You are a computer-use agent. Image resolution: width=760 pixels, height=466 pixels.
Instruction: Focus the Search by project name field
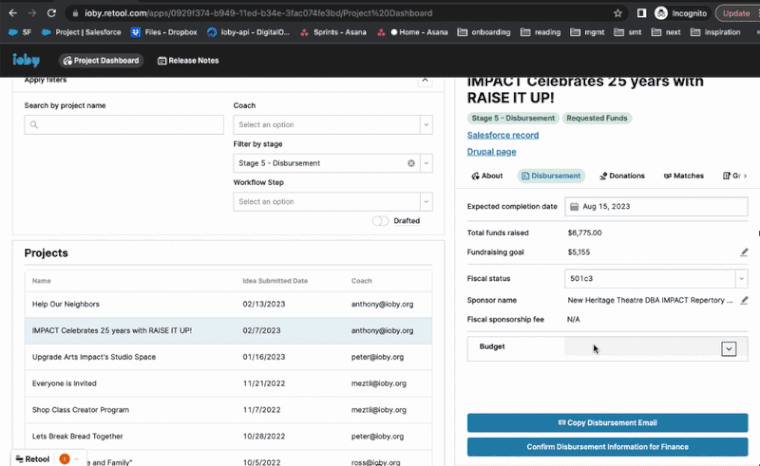click(124, 125)
